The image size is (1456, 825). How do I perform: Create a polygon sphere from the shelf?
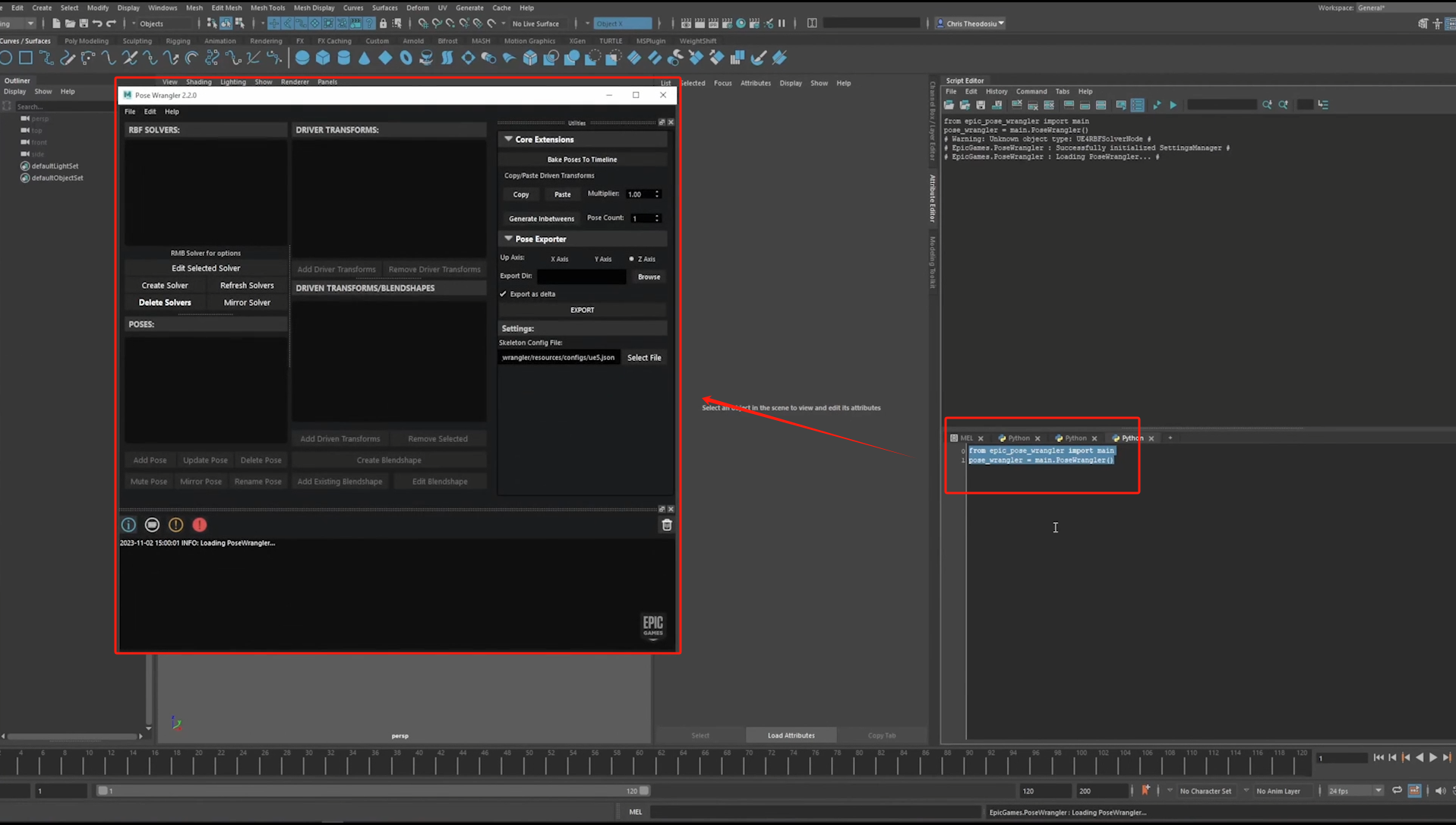point(302,58)
